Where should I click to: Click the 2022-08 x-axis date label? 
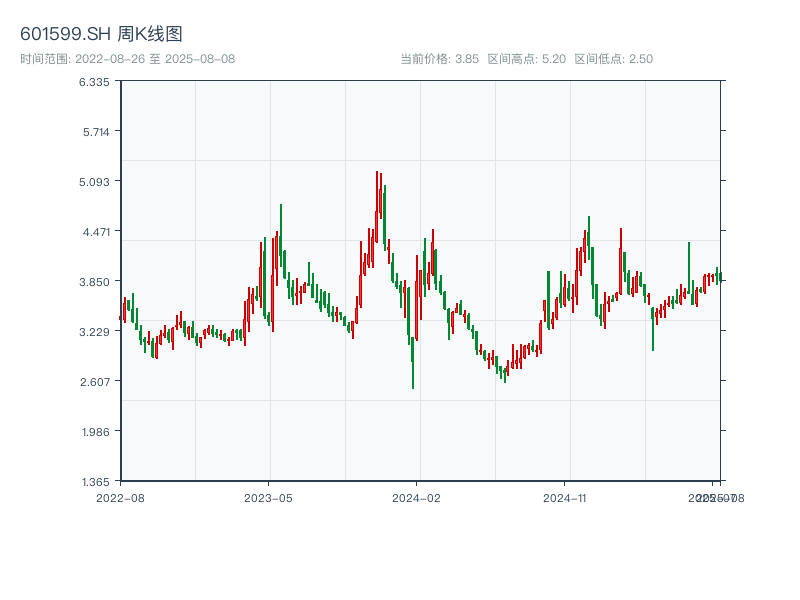[x=120, y=497]
